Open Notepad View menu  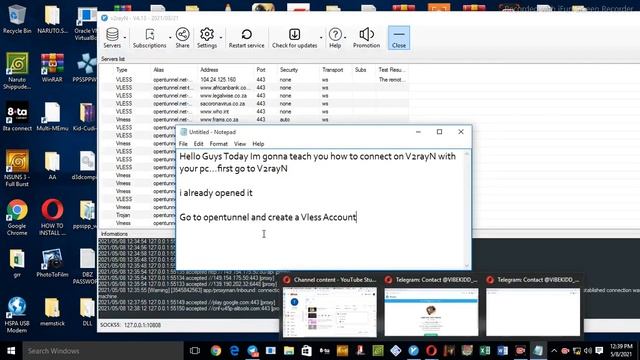[x=240, y=144]
